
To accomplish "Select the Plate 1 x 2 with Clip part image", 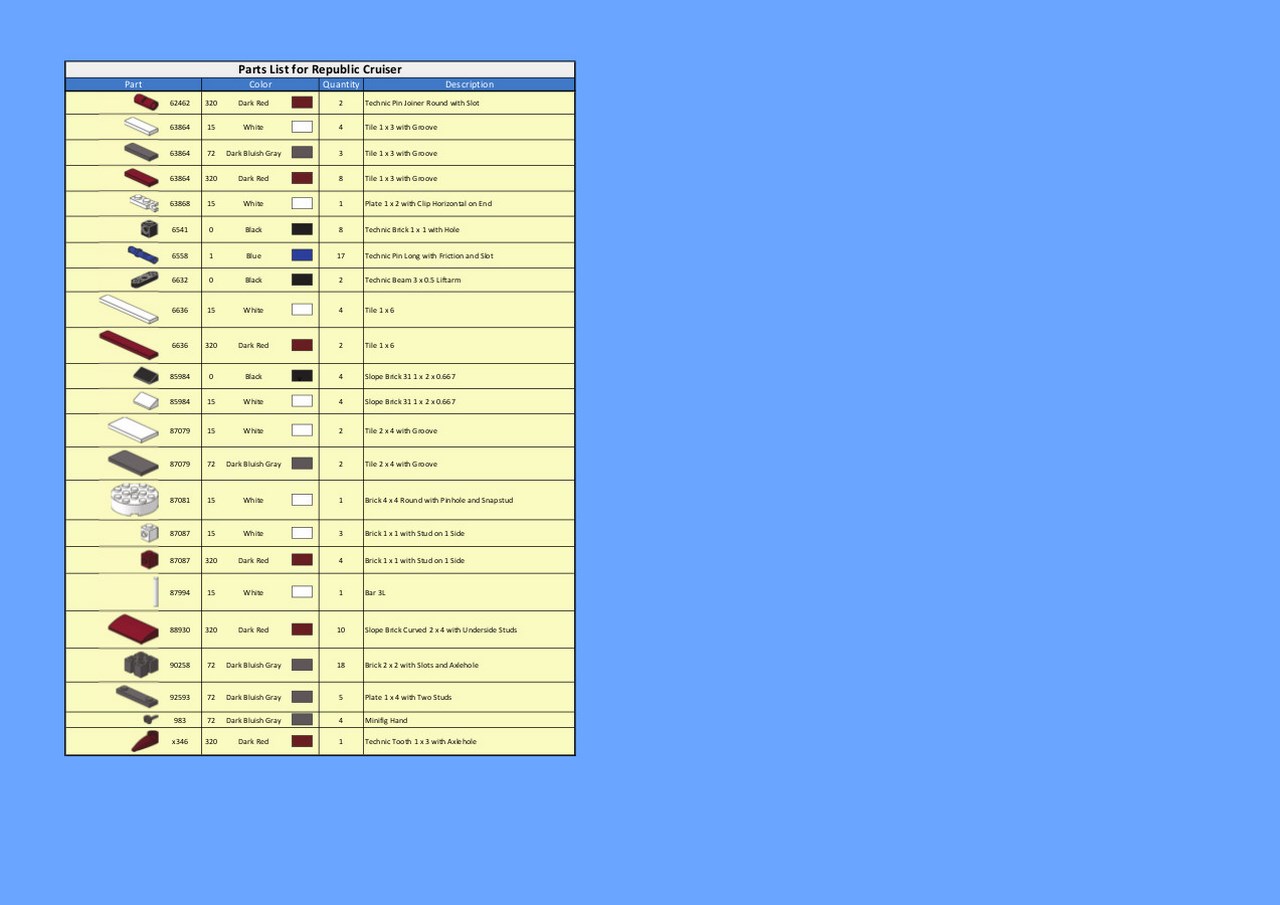I will coord(144,203).
